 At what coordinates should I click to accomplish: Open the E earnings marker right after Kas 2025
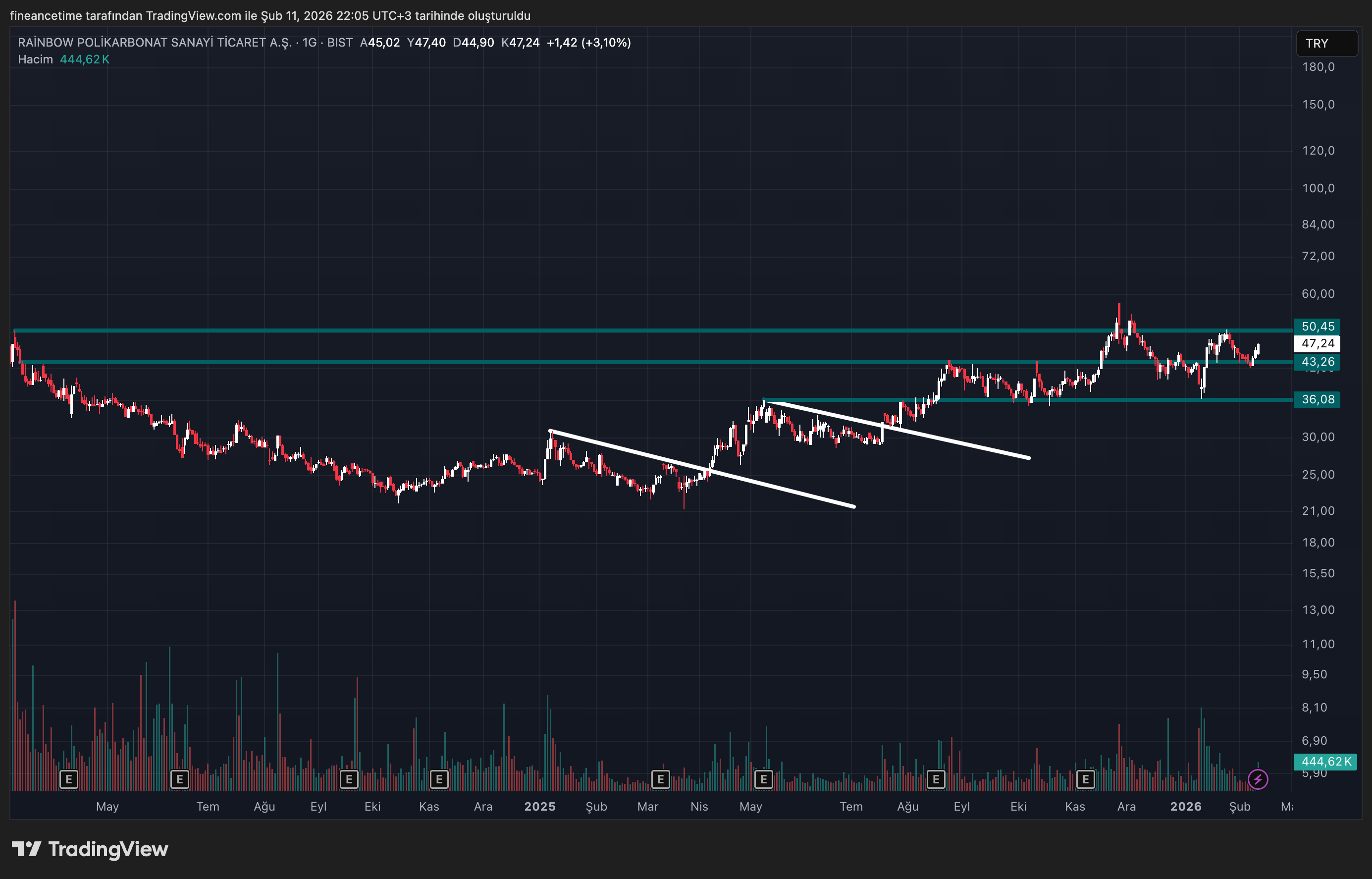pos(1085,779)
